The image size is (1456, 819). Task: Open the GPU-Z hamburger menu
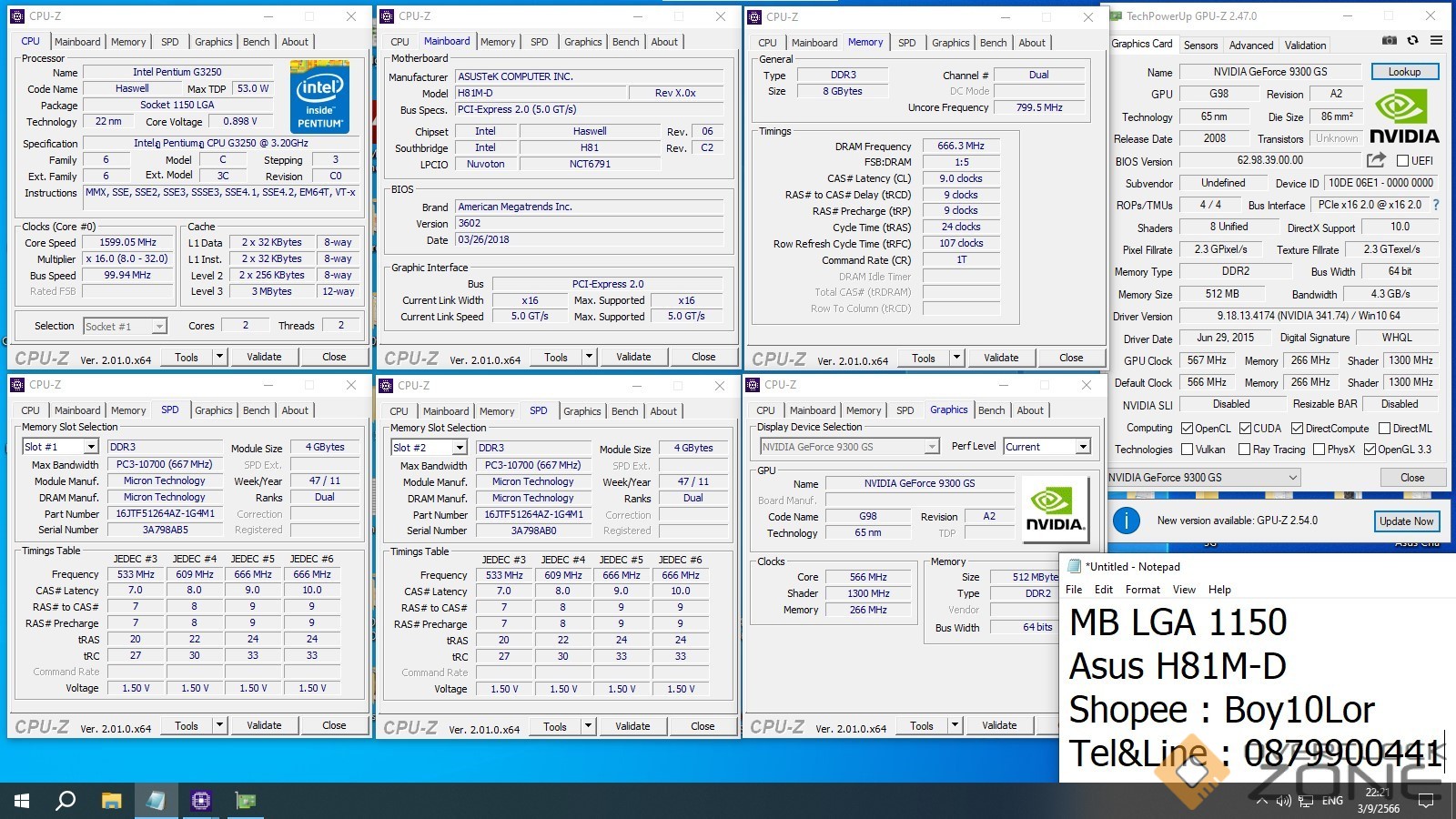point(1436,41)
